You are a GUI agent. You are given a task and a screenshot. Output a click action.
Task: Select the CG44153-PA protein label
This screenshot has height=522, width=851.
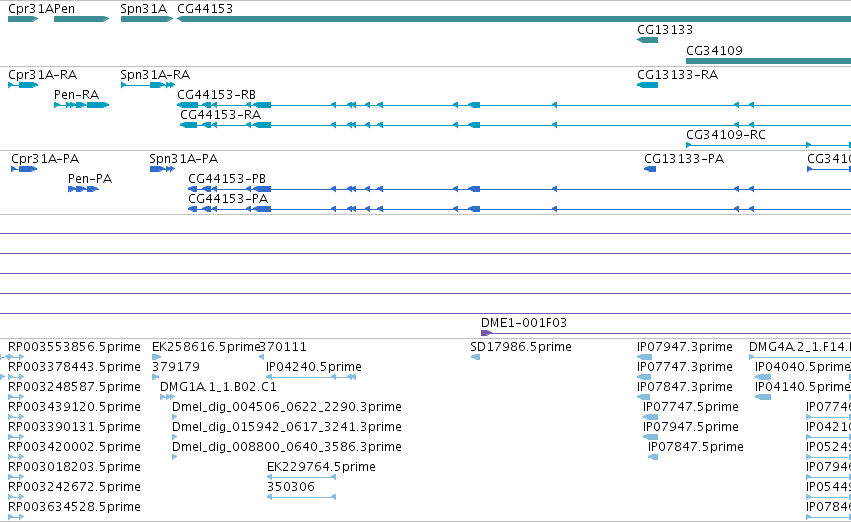pyautogui.click(x=228, y=199)
